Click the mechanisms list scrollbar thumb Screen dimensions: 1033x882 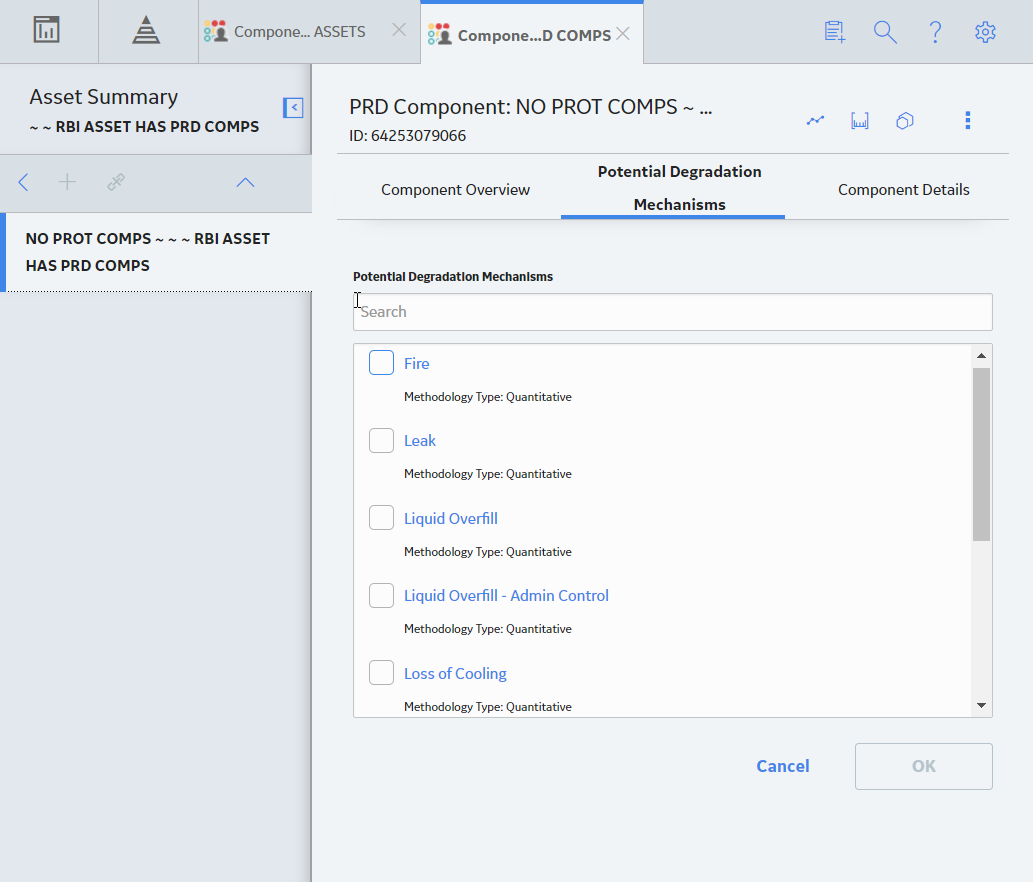[981, 455]
